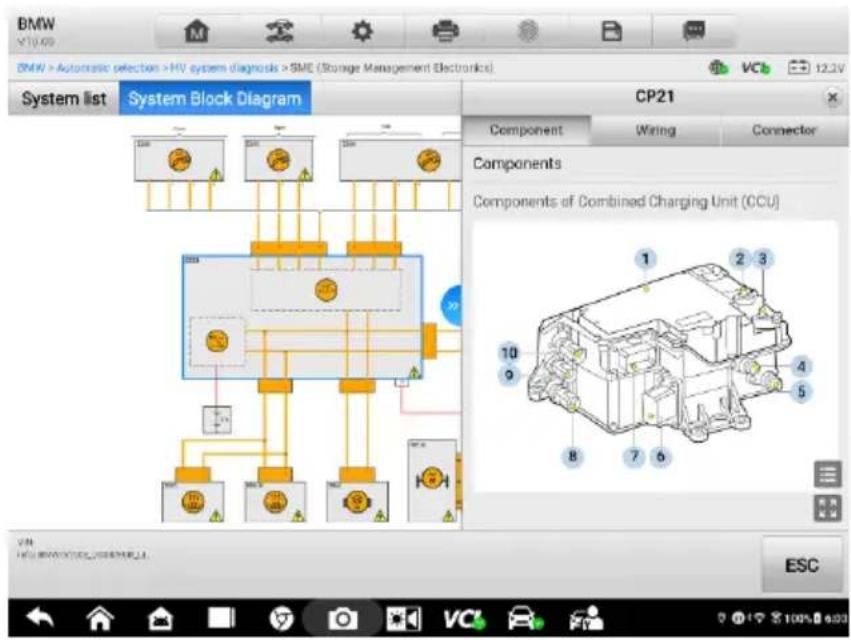Image resolution: width=851 pixels, height=640 pixels.
Task: Open recent apps square button
Action: (221, 618)
